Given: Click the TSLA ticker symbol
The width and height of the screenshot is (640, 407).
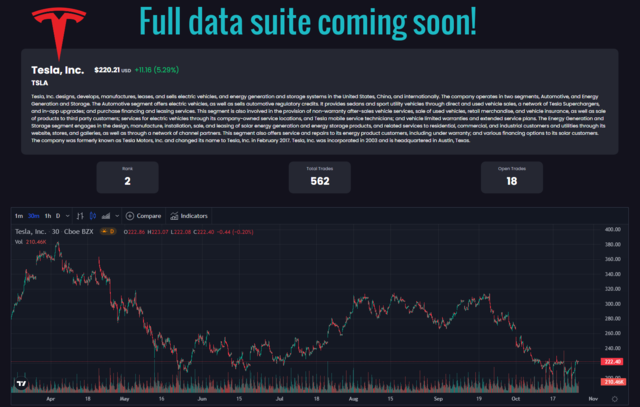Looking at the screenshot, I should [x=40, y=83].
